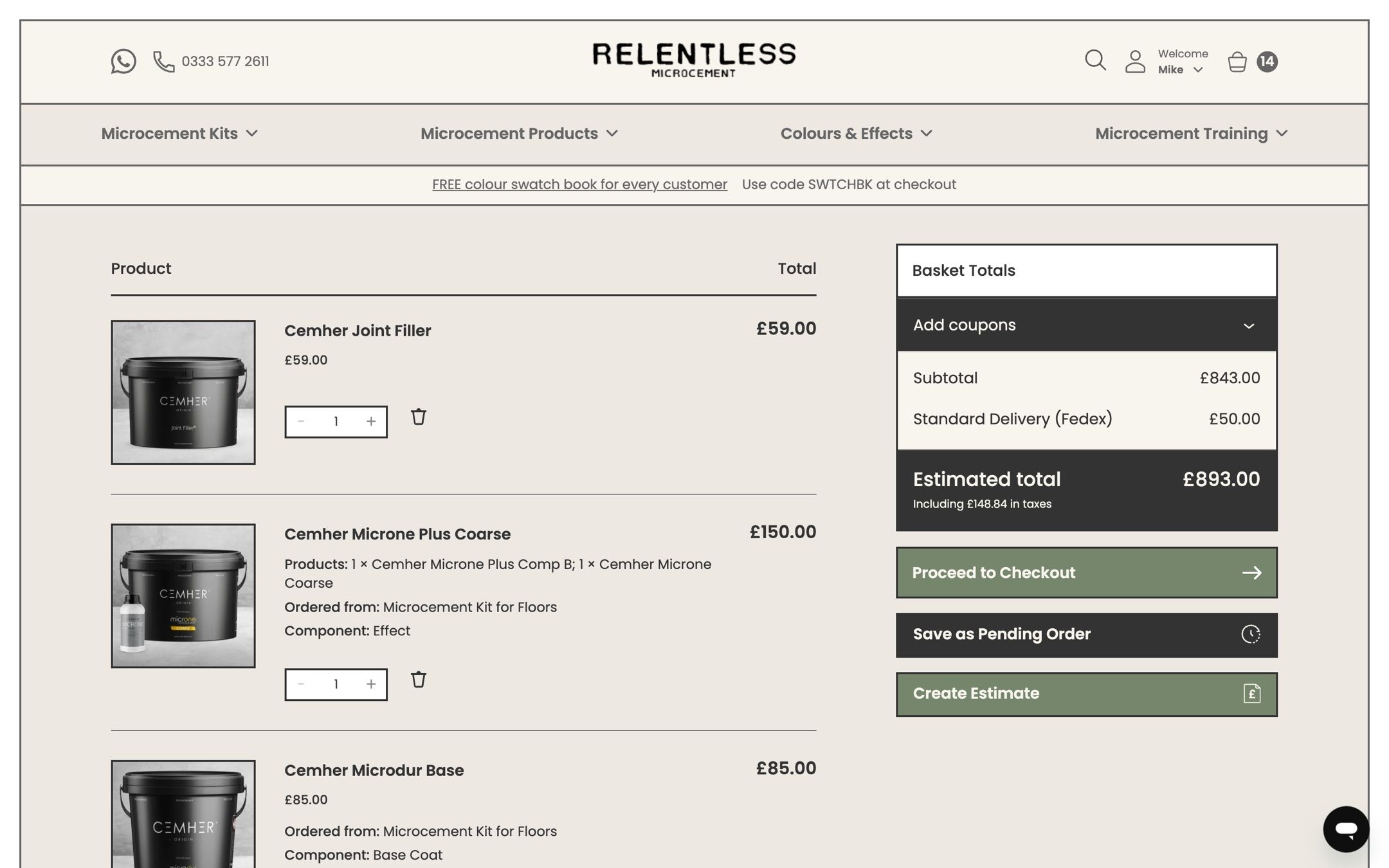Click the phone handset icon

coord(163,61)
